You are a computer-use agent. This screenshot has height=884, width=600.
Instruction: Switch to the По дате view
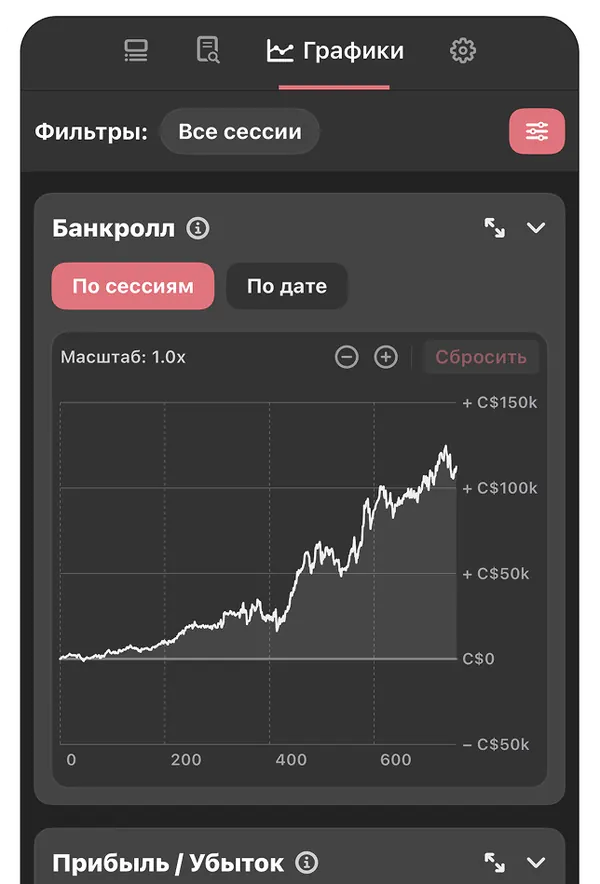coord(286,286)
